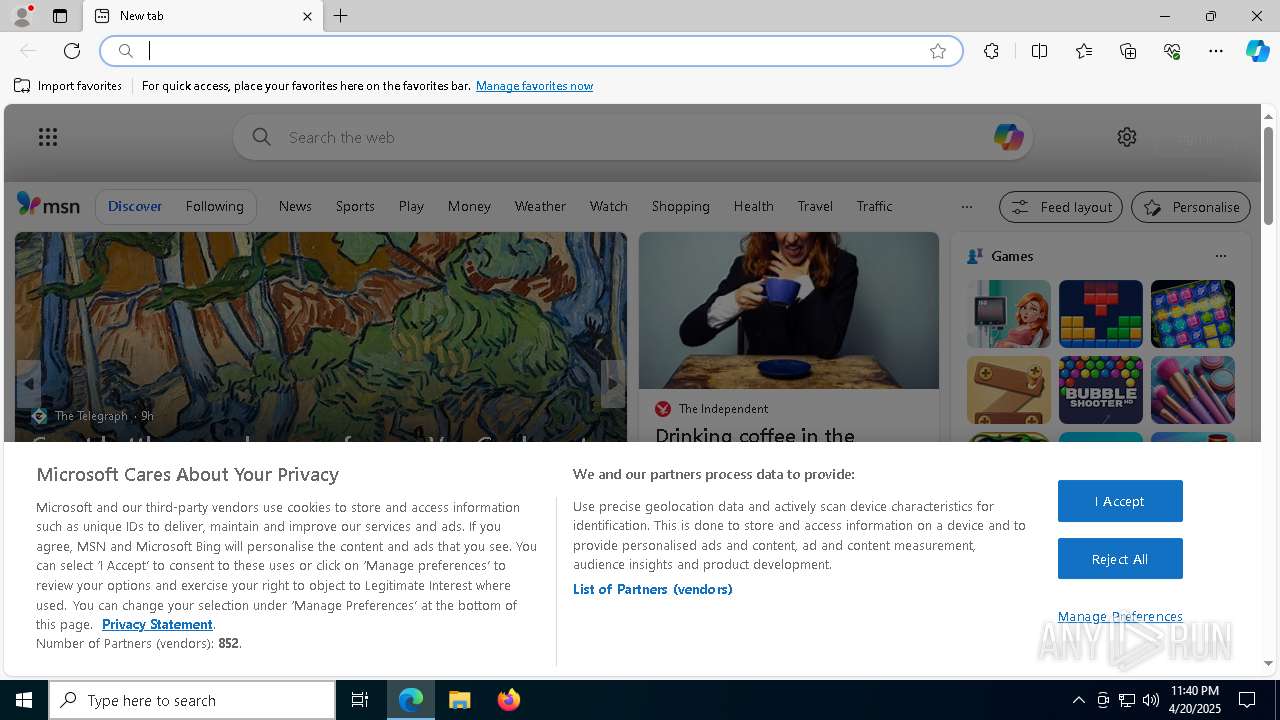Open the Privacy Statement link

point(157,624)
